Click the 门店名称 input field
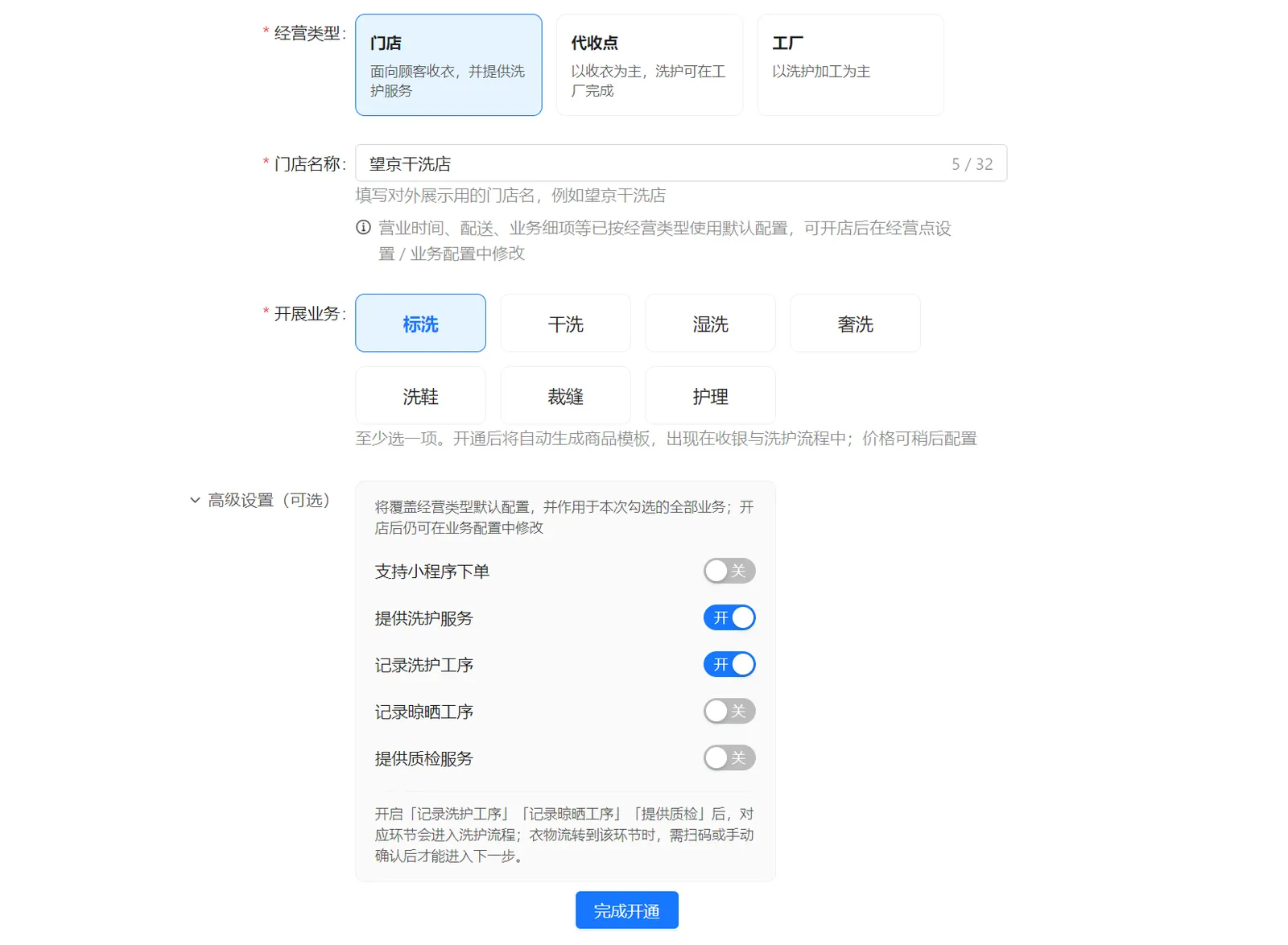Viewport: 1288px width, 945px height. 681,163
